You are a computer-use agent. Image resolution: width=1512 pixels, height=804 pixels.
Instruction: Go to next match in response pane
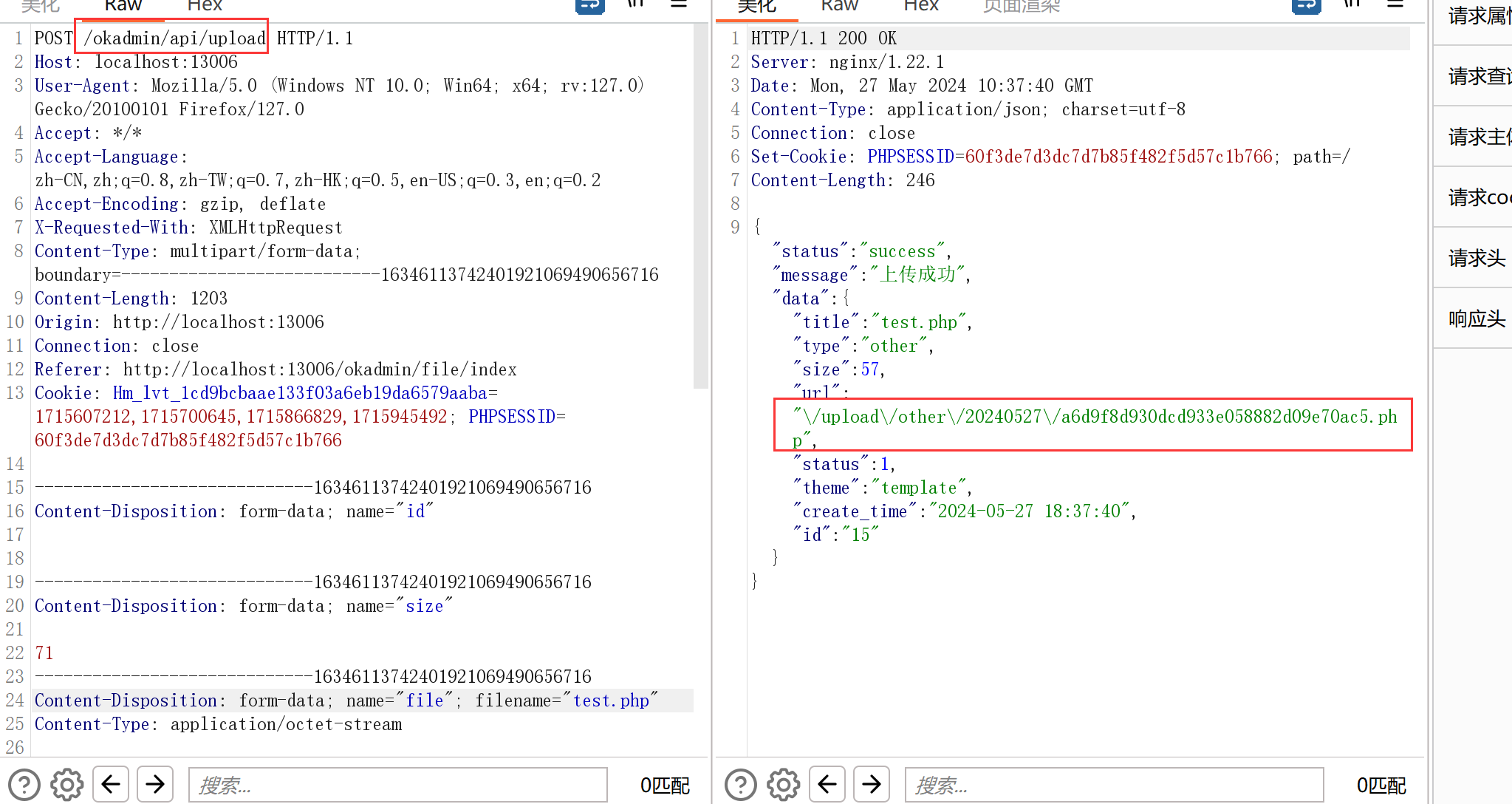tap(872, 784)
